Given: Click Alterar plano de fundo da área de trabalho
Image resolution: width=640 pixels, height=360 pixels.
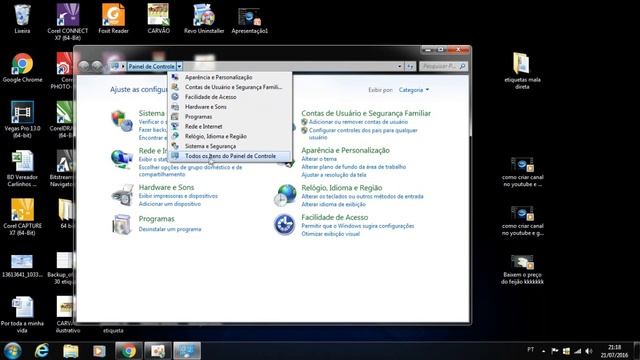Looking at the screenshot, I should coord(353,167).
